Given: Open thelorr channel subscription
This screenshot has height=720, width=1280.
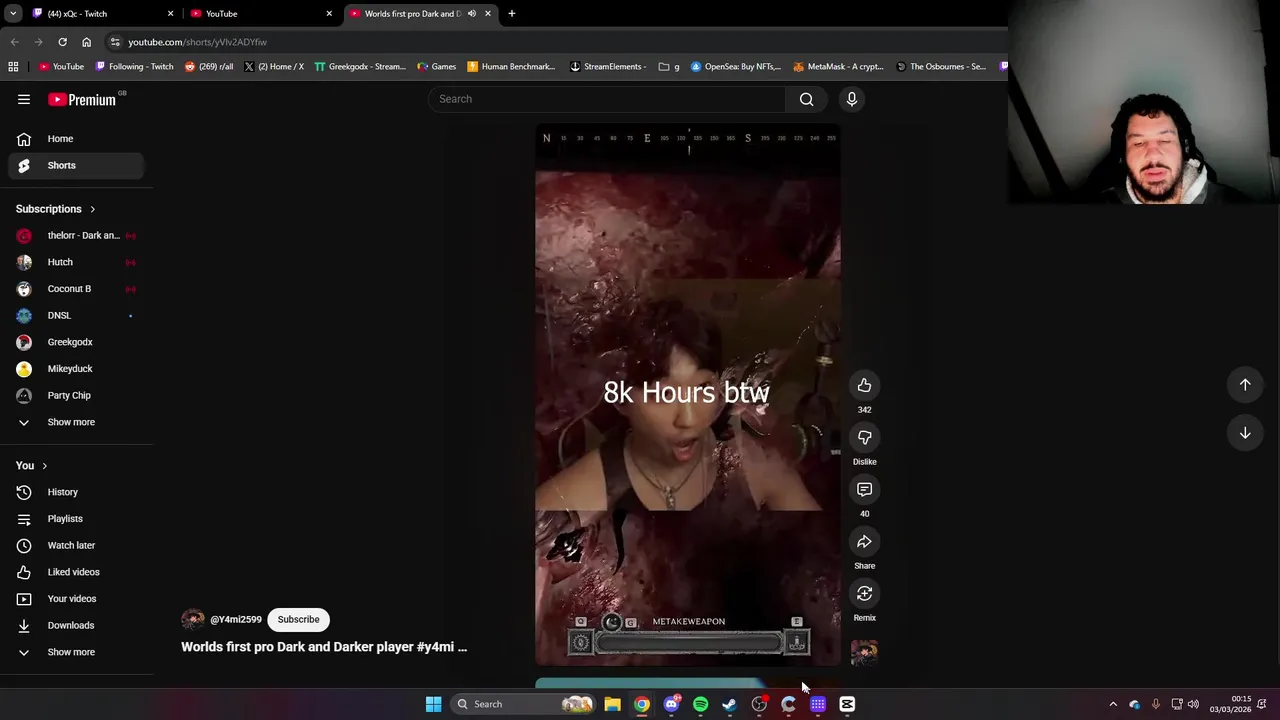Looking at the screenshot, I should pyautogui.click(x=76, y=235).
